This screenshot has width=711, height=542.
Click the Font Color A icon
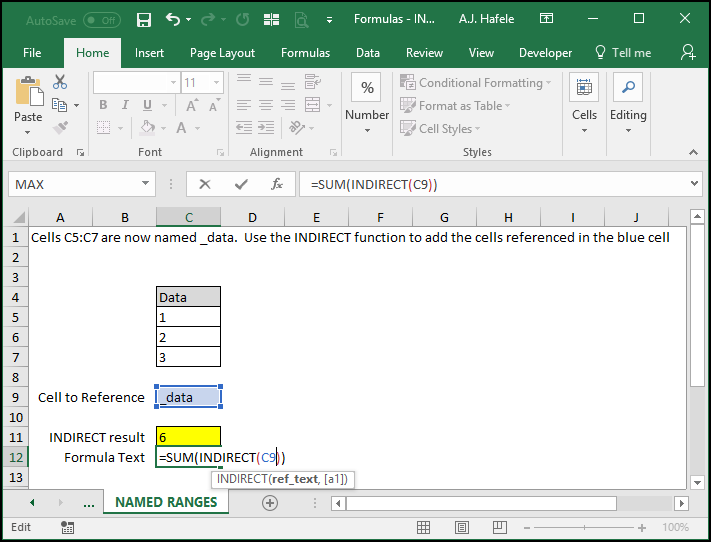[181, 128]
